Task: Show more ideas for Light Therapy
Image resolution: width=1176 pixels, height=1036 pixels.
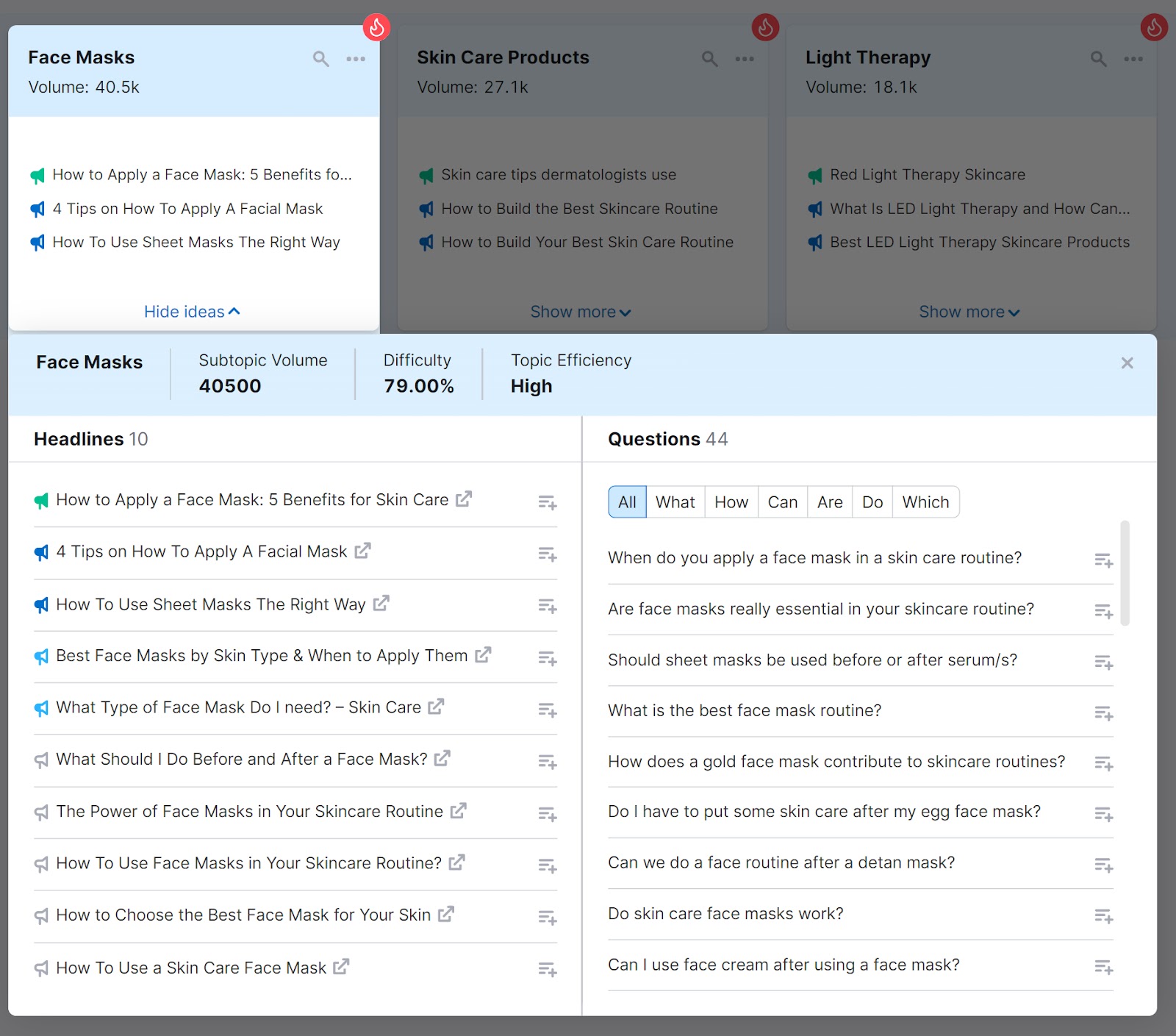Action: click(969, 311)
